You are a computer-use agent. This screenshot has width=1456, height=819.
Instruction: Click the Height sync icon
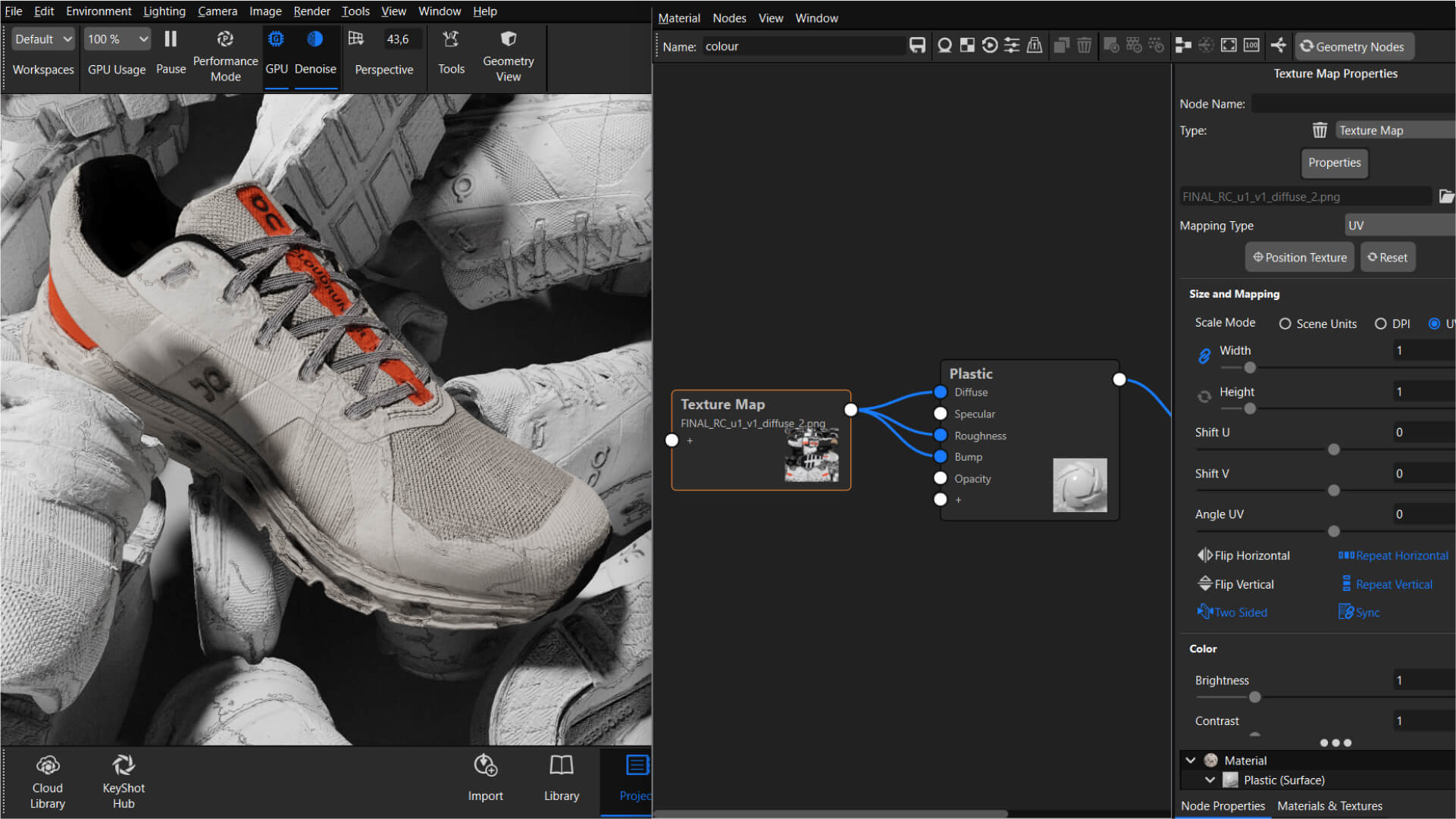click(1204, 396)
